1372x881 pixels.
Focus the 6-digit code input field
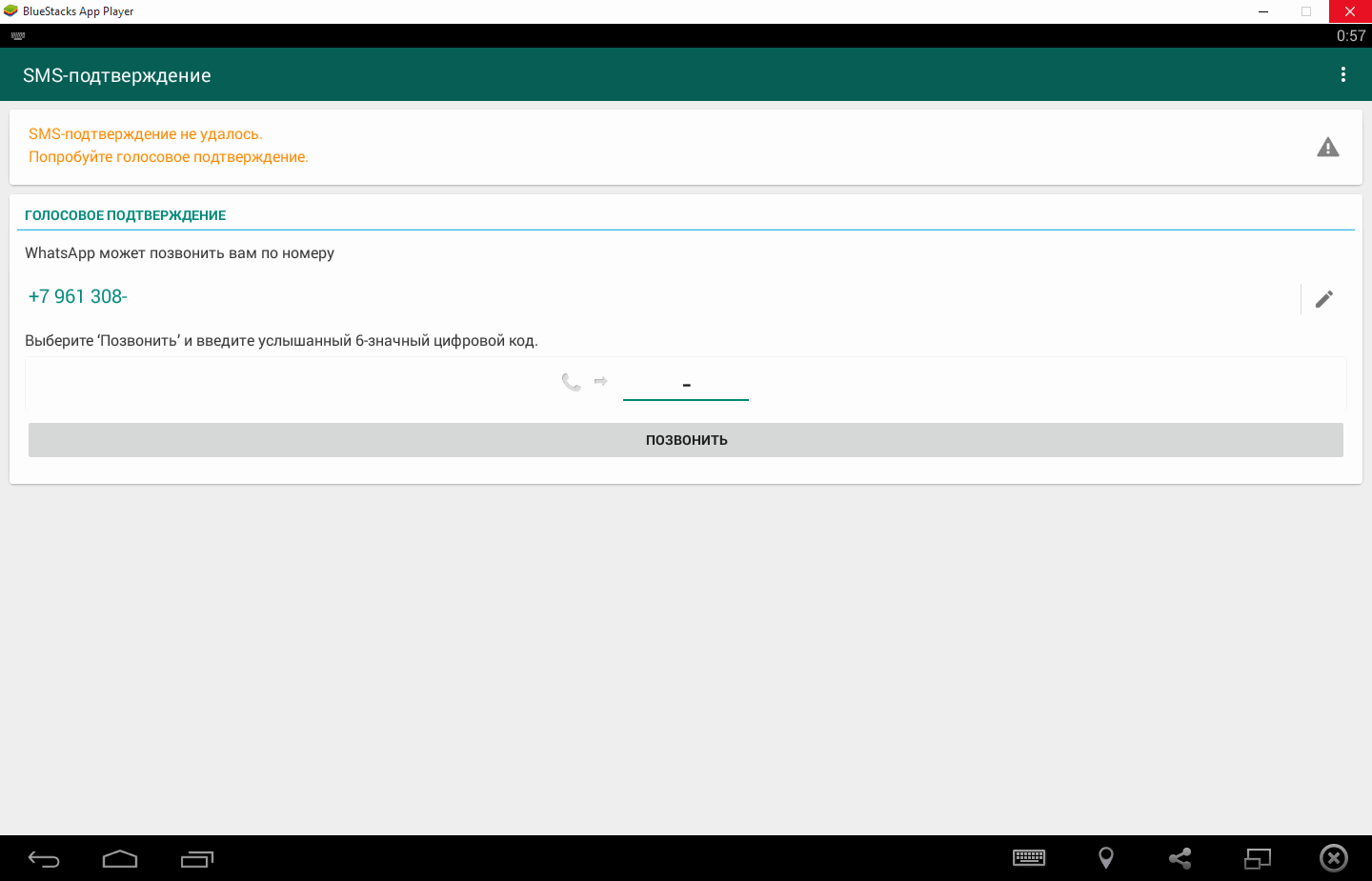(x=686, y=385)
